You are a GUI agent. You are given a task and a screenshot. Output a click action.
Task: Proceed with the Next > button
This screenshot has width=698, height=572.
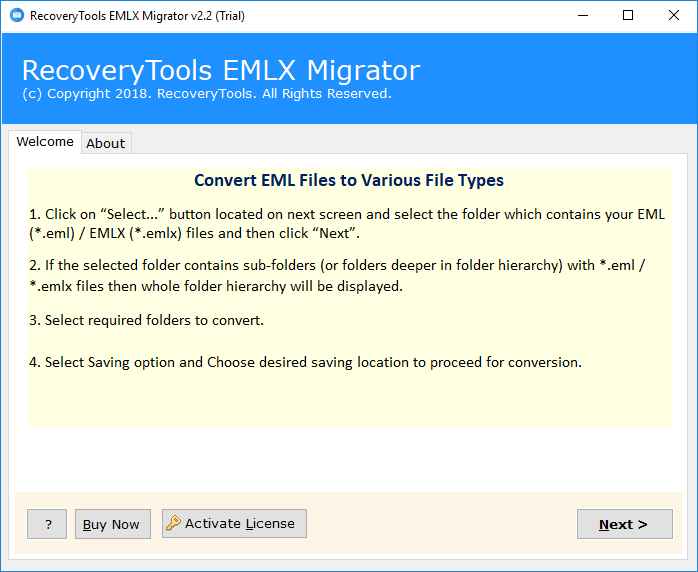[x=625, y=524]
